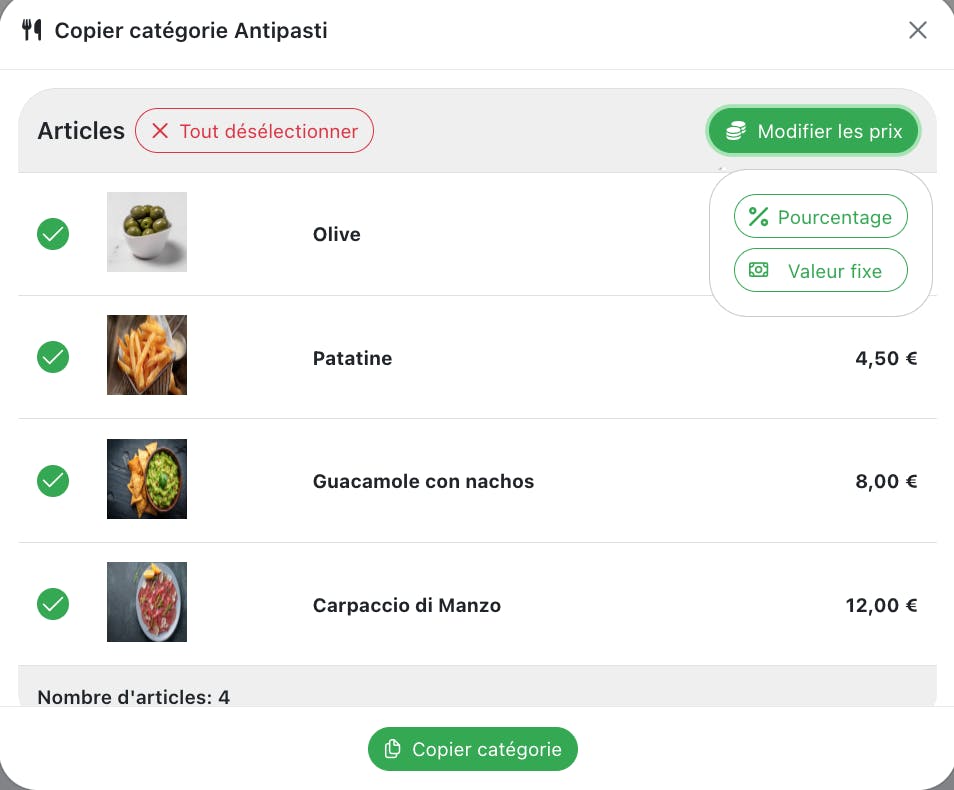Toggle the Guacamole con nachos checkbox
Viewport: 954px width, 790px height.
pyautogui.click(x=53, y=481)
